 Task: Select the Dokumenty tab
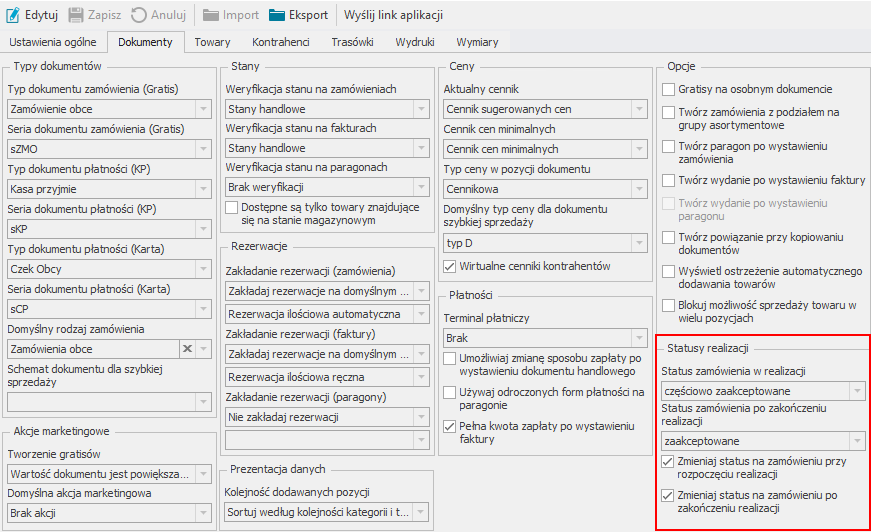point(146,42)
